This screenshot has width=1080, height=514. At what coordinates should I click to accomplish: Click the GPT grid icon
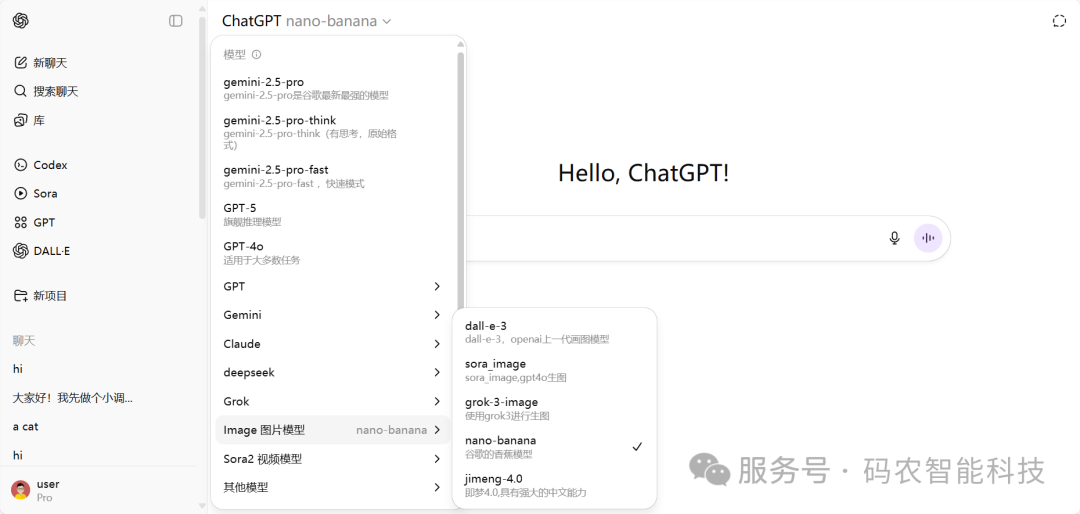21,223
